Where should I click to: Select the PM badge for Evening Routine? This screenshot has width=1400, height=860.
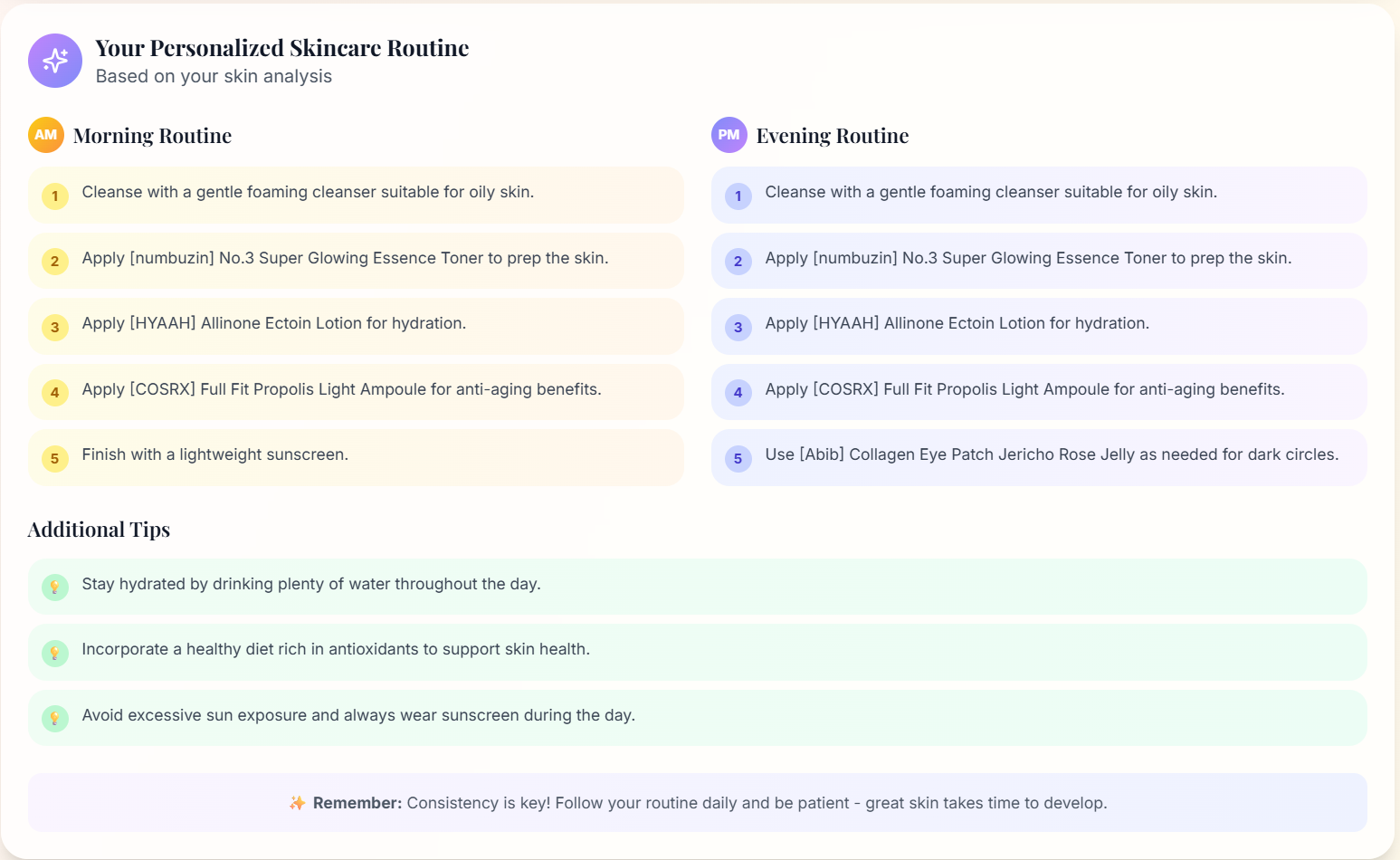coord(729,135)
